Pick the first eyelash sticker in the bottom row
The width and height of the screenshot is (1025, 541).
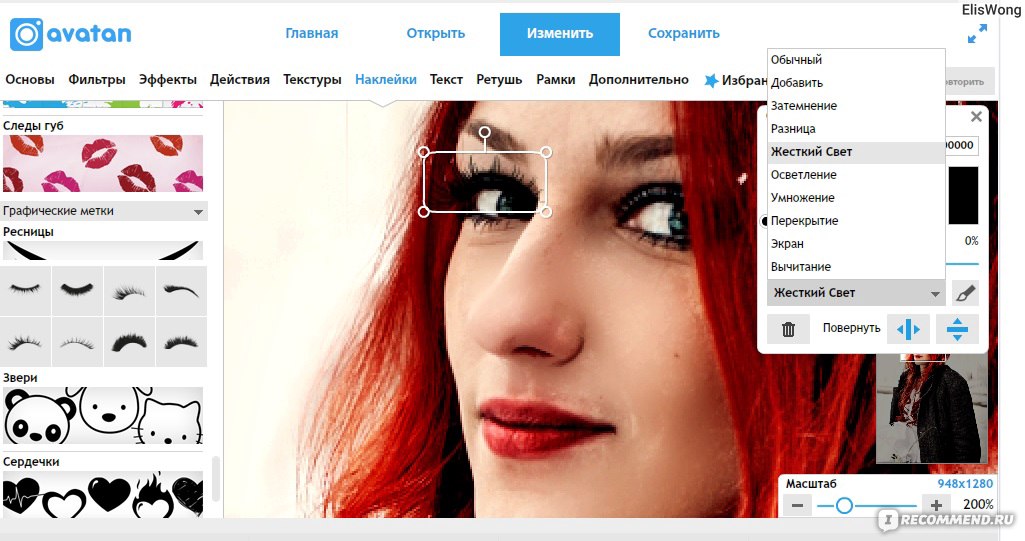point(25,342)
